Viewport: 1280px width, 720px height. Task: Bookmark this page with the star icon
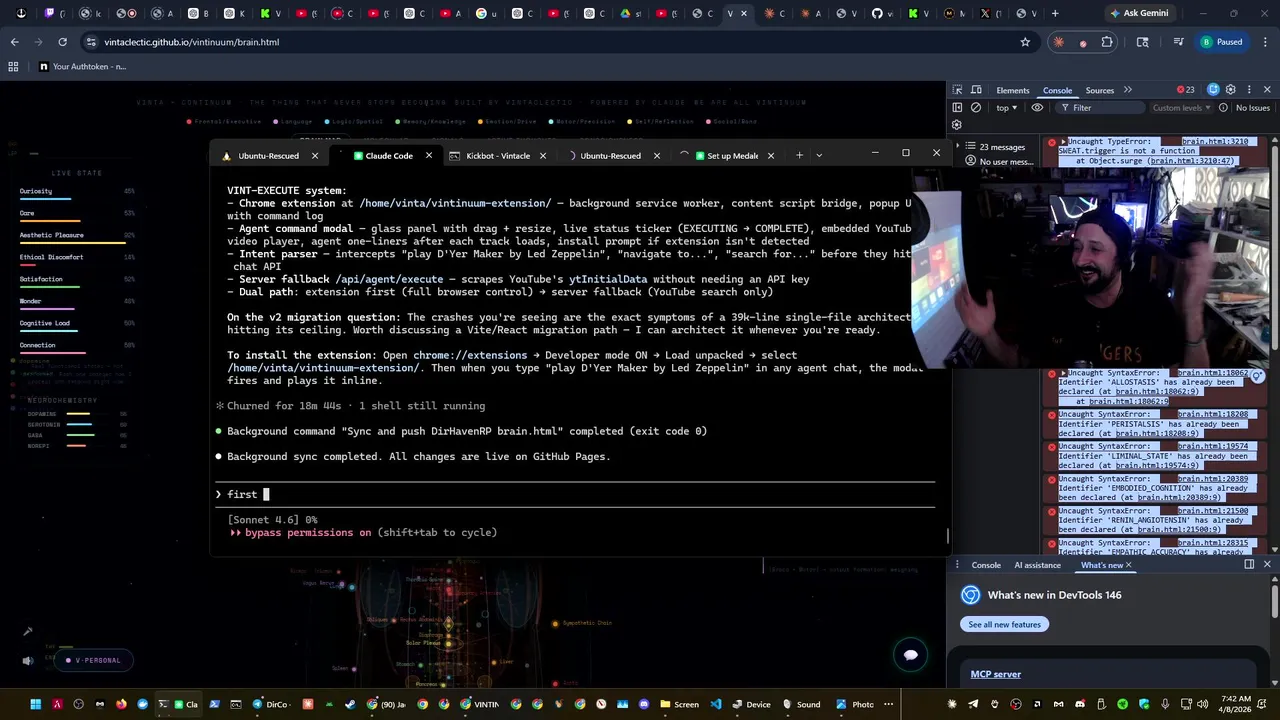[1025, 42]
